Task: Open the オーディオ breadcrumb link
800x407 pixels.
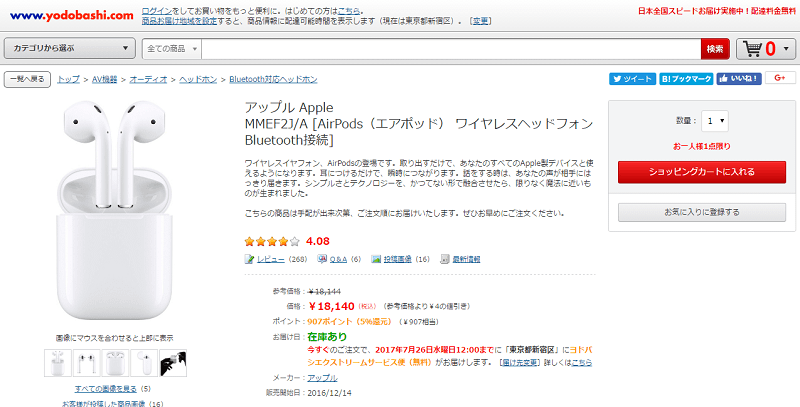Action: (148, 80)
